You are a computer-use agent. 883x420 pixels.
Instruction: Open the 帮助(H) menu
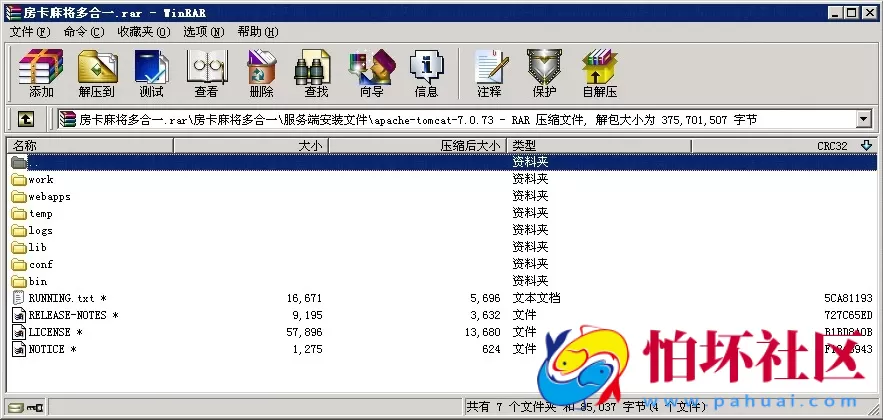click(258, 32)
